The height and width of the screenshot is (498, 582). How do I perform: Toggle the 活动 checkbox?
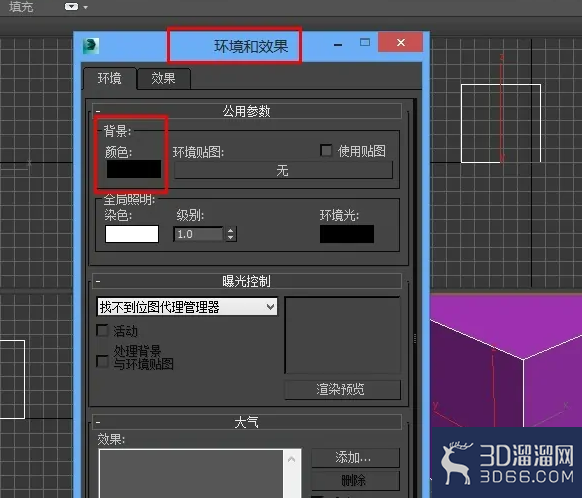[102, 330]
